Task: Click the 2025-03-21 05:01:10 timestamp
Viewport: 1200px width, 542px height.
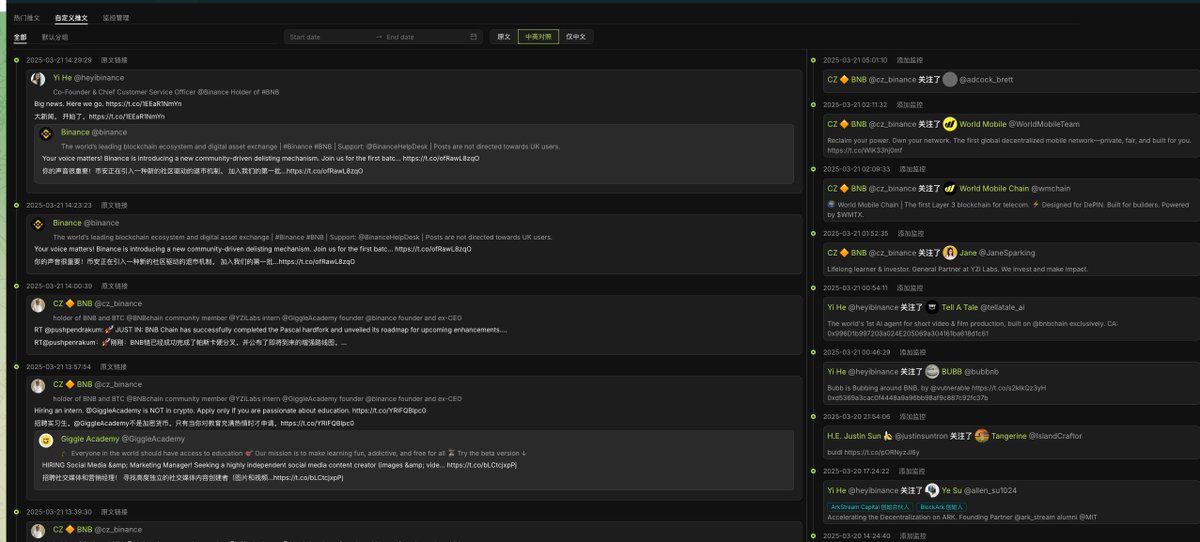Action: [854, 60]
